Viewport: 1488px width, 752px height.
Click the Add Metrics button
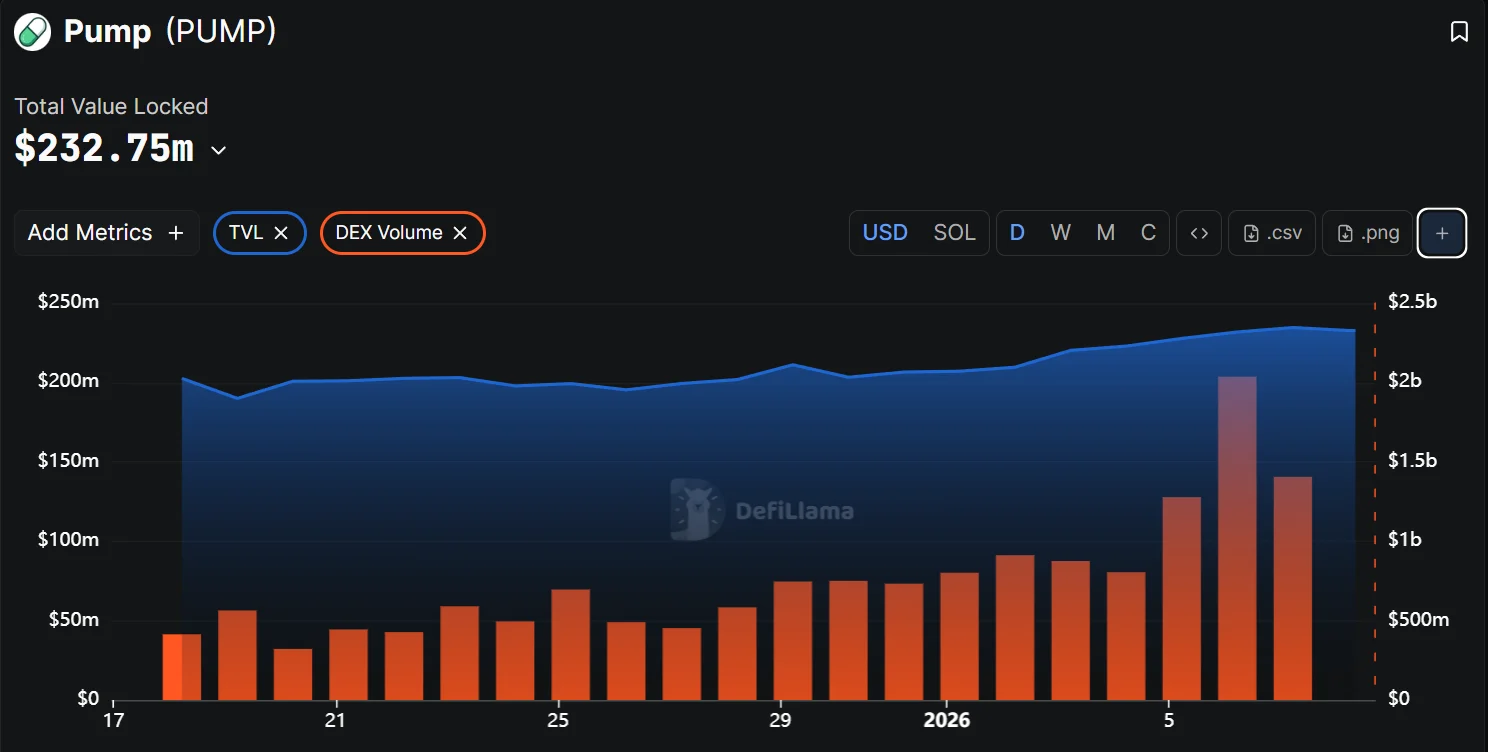(93, 232)
